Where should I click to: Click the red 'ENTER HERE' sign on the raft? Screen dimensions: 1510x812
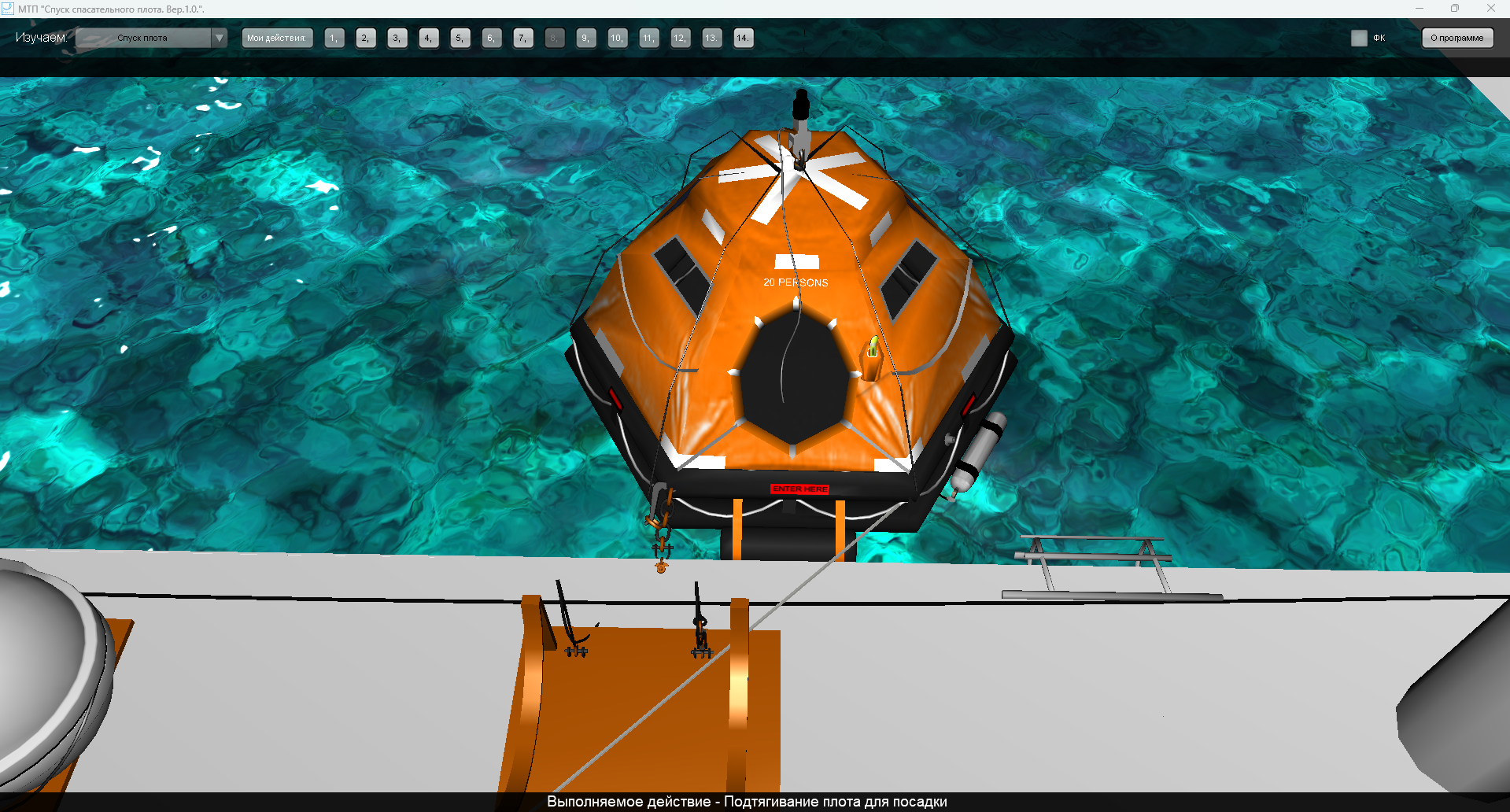[x=799, y=489]
